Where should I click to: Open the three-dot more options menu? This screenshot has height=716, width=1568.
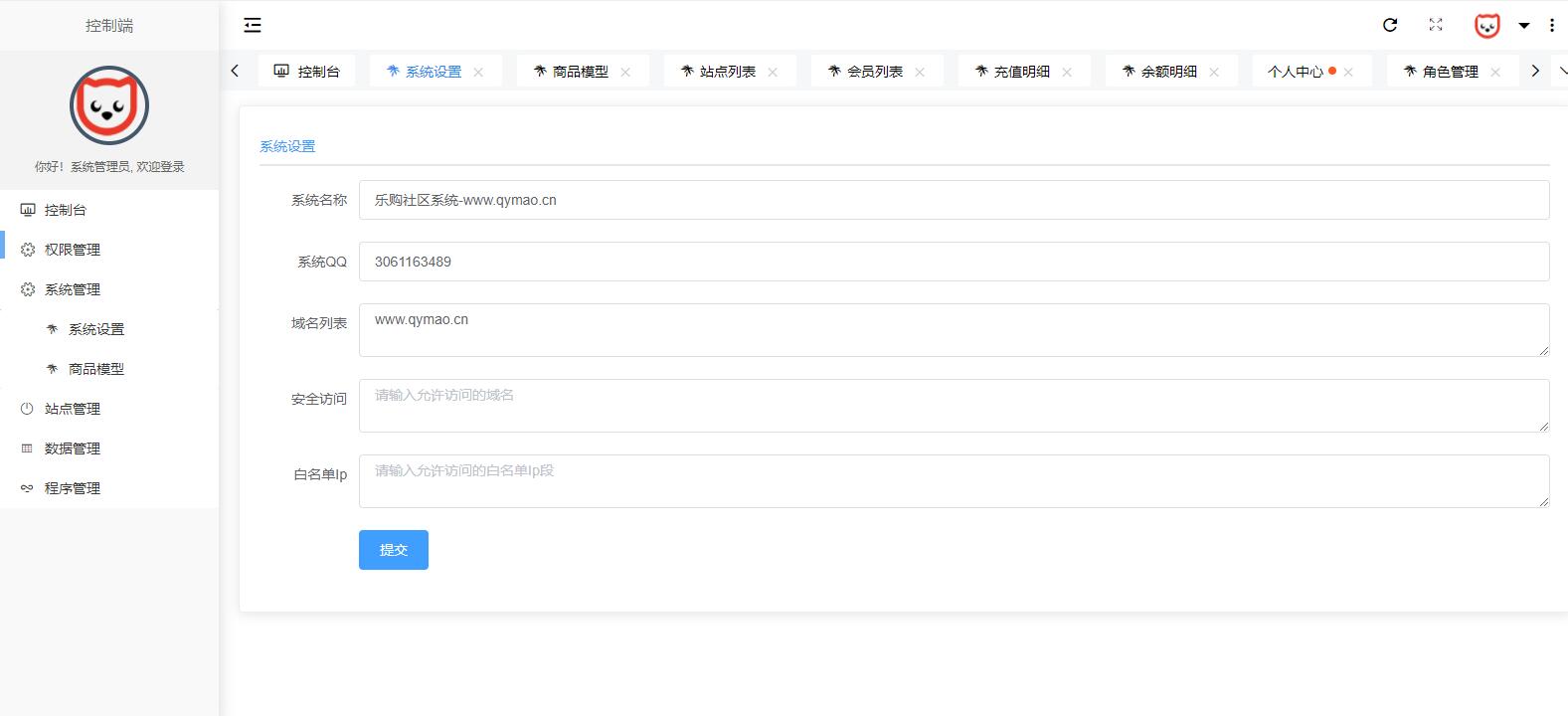[1552, 26]
